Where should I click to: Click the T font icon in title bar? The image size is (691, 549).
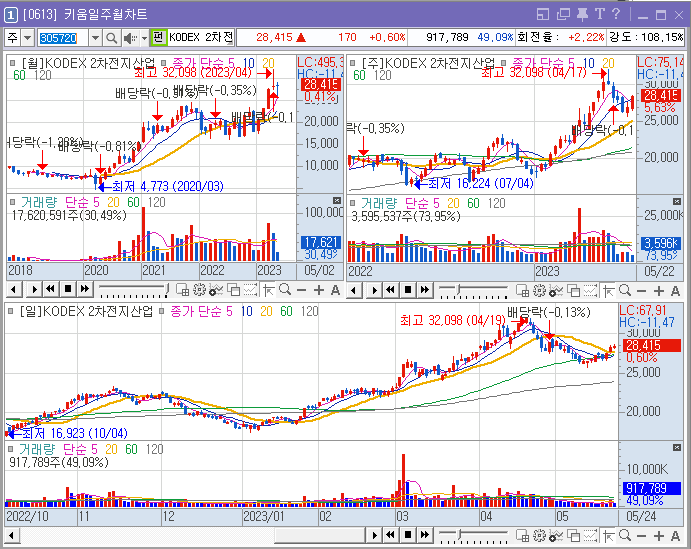click(600, 15)
